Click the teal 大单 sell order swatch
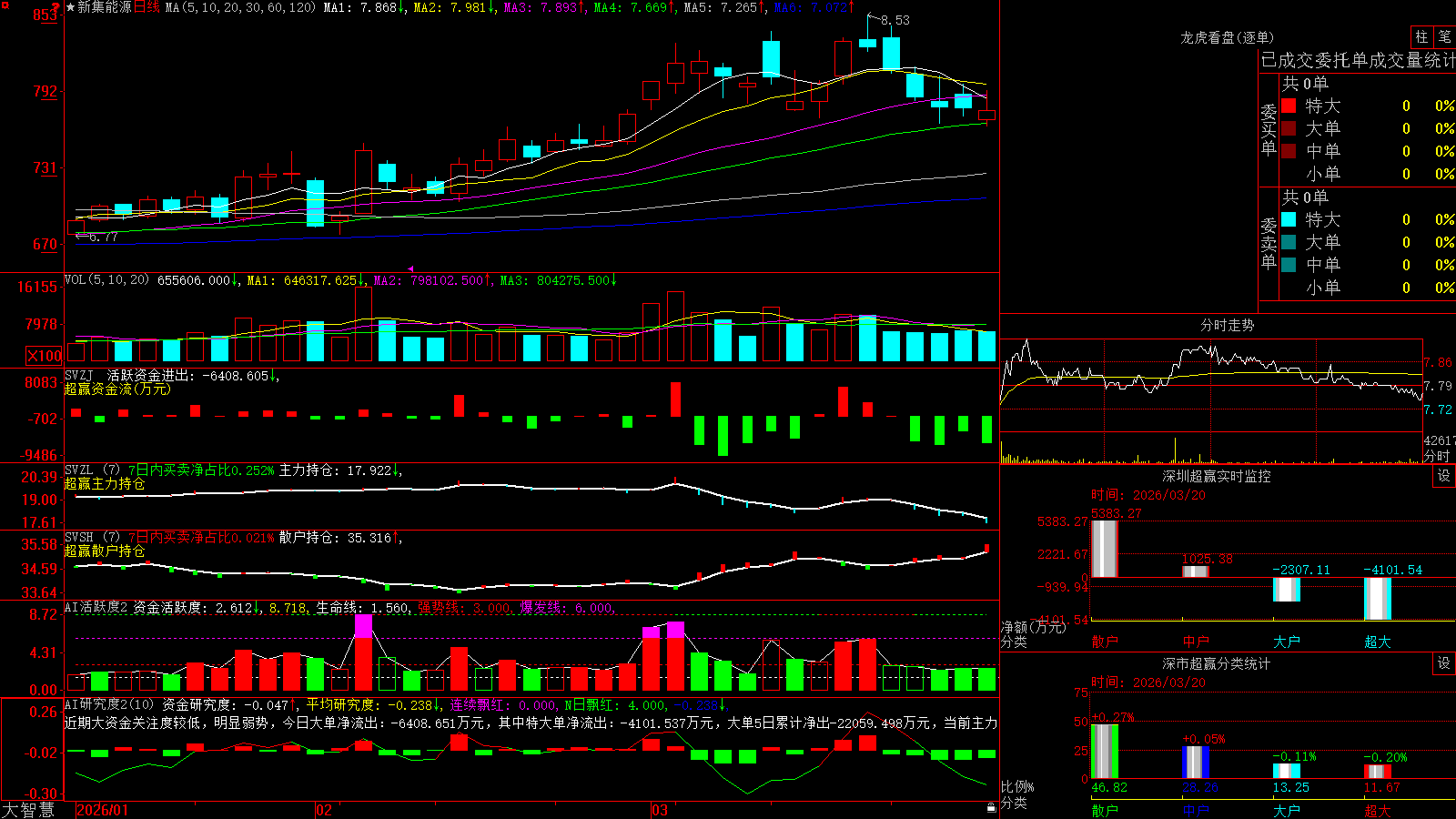The width and height of the screenshot is (1456, 819). click(x=1289, y=242)
